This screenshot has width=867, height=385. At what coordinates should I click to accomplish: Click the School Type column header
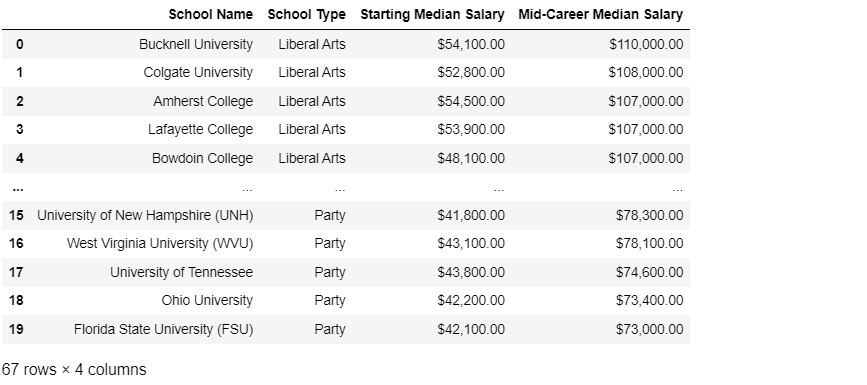306,14
